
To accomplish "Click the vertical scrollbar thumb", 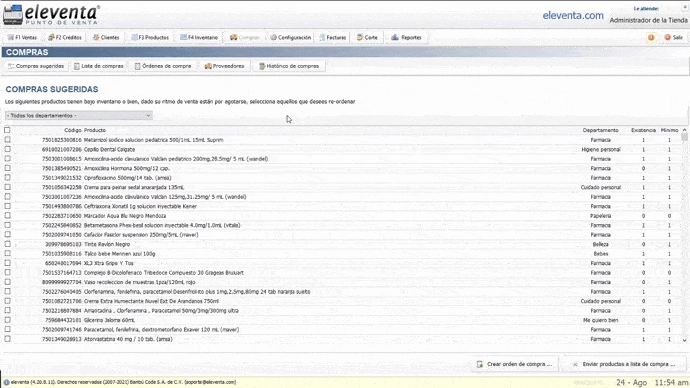I will tap(684, 137).
